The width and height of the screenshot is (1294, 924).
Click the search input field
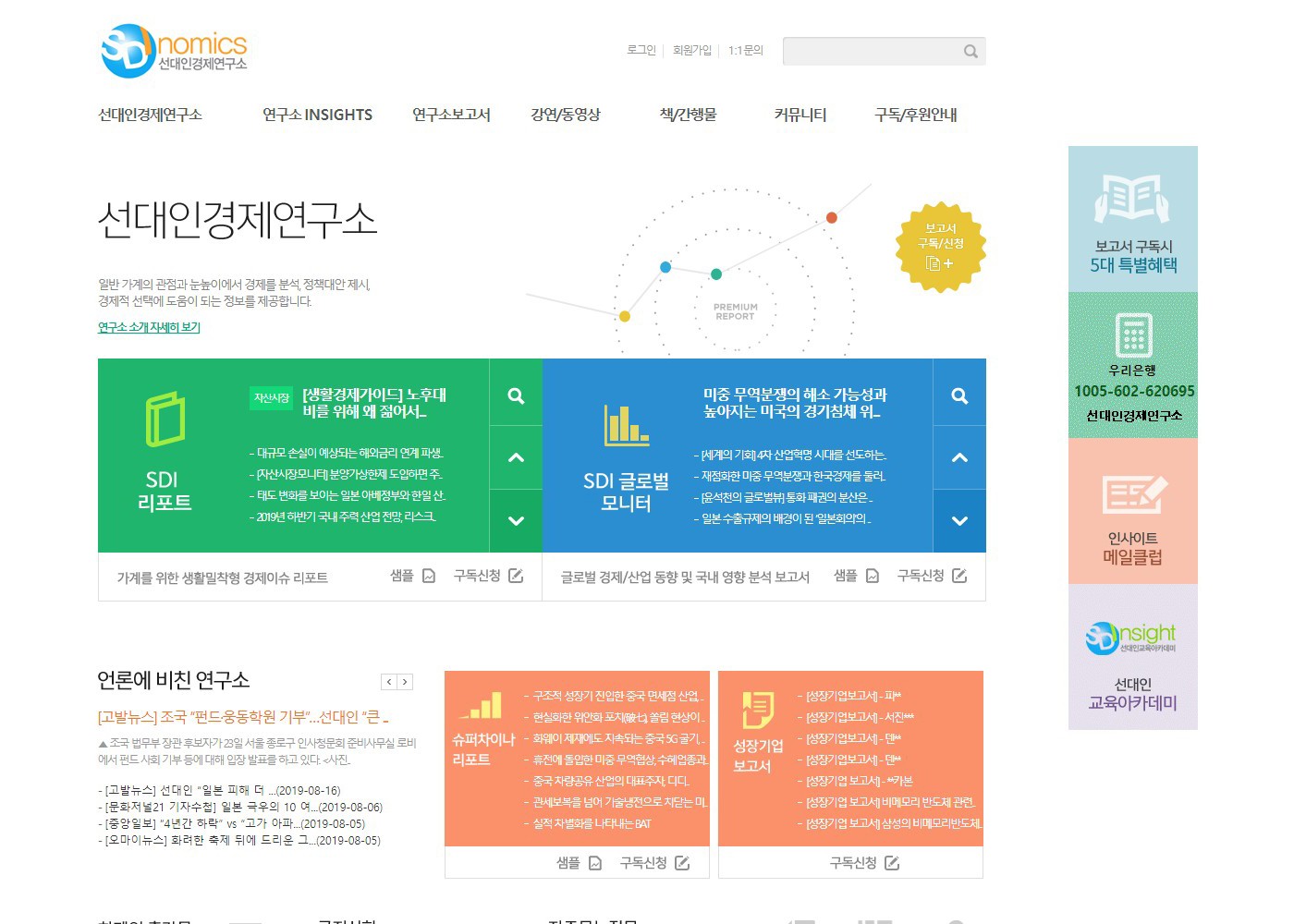869,52
